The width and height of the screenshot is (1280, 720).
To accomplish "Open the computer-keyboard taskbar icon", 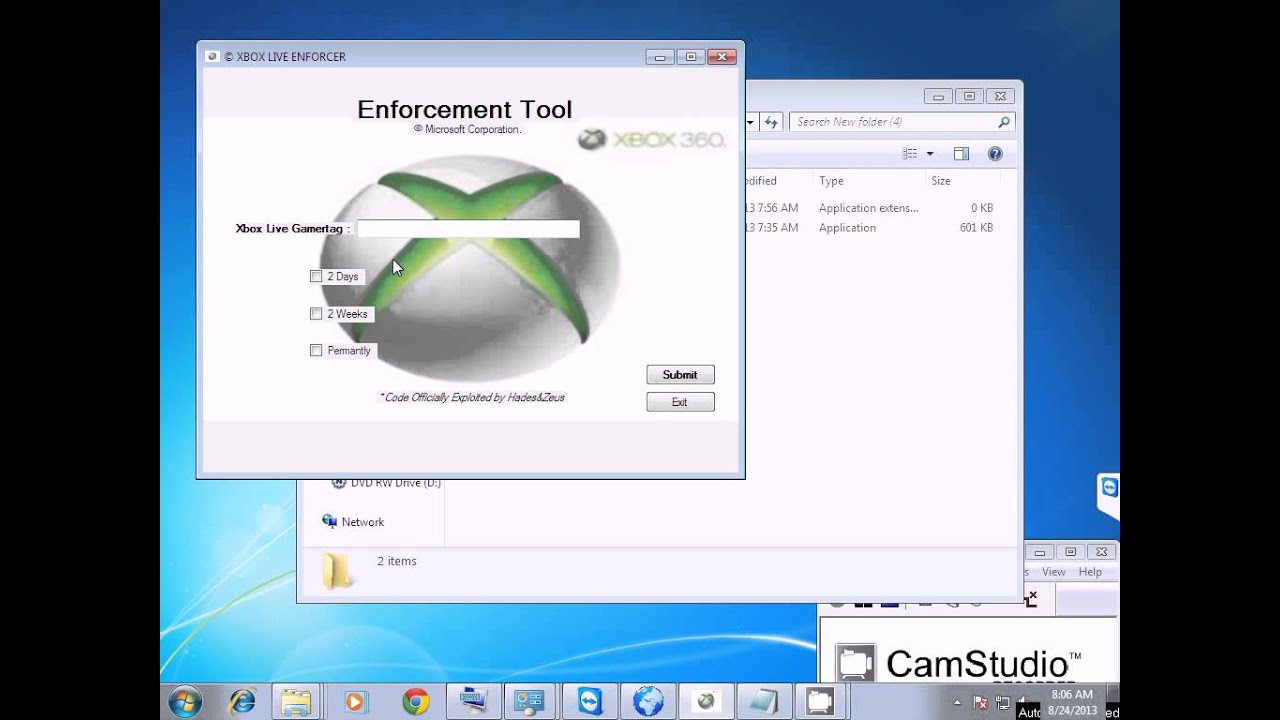I will 472,702.
